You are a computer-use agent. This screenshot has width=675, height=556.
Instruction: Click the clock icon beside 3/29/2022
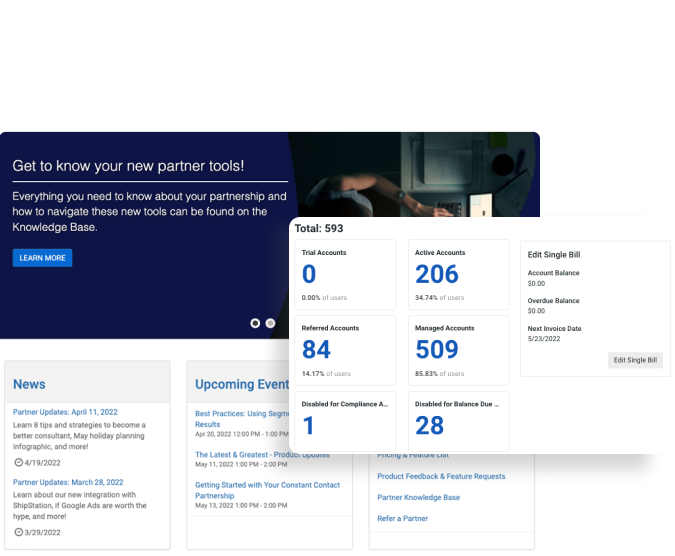[x=19, y=532]
